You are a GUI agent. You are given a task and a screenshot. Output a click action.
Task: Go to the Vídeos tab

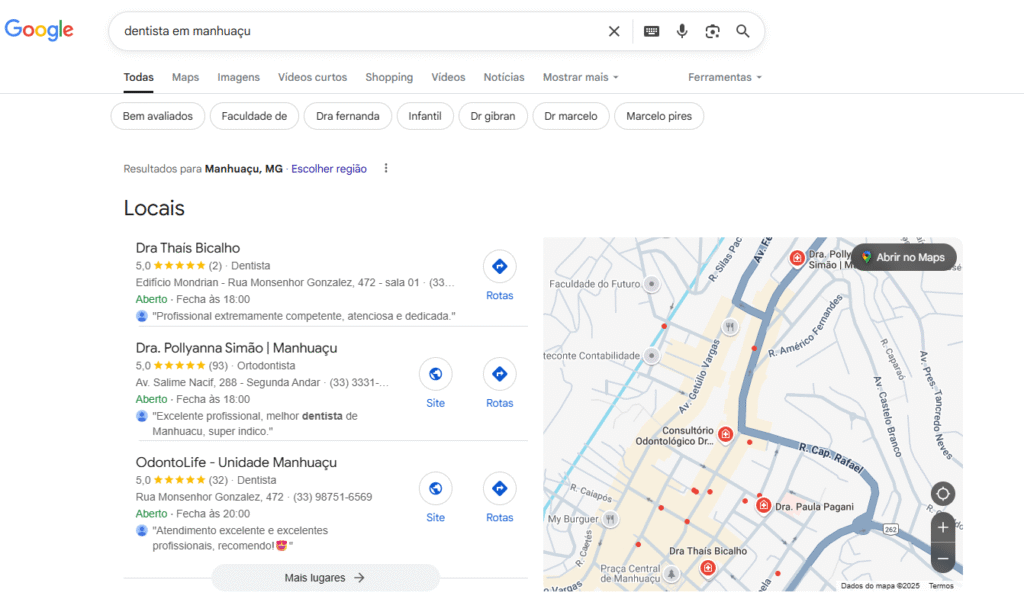pos(449,77)
